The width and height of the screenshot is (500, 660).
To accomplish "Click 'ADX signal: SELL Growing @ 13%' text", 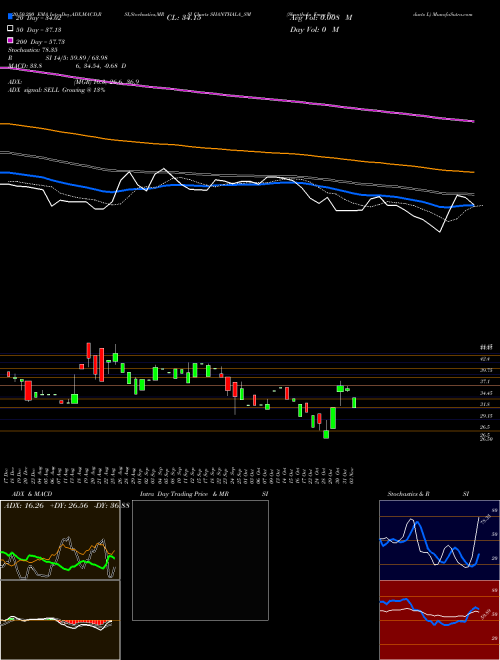I will [56, 90].
